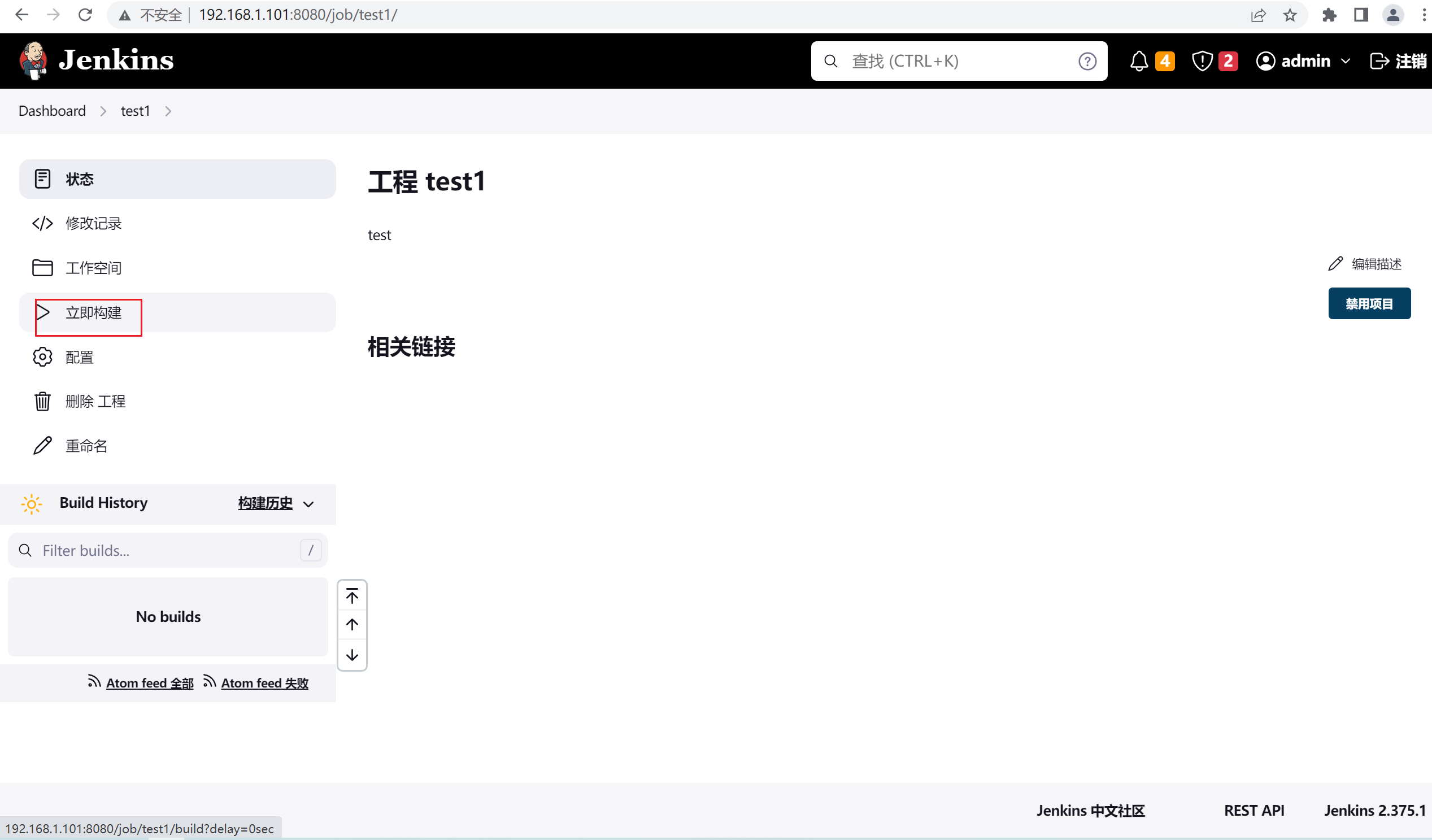Expand the admin user dropdown chevron

[1345, 61]
